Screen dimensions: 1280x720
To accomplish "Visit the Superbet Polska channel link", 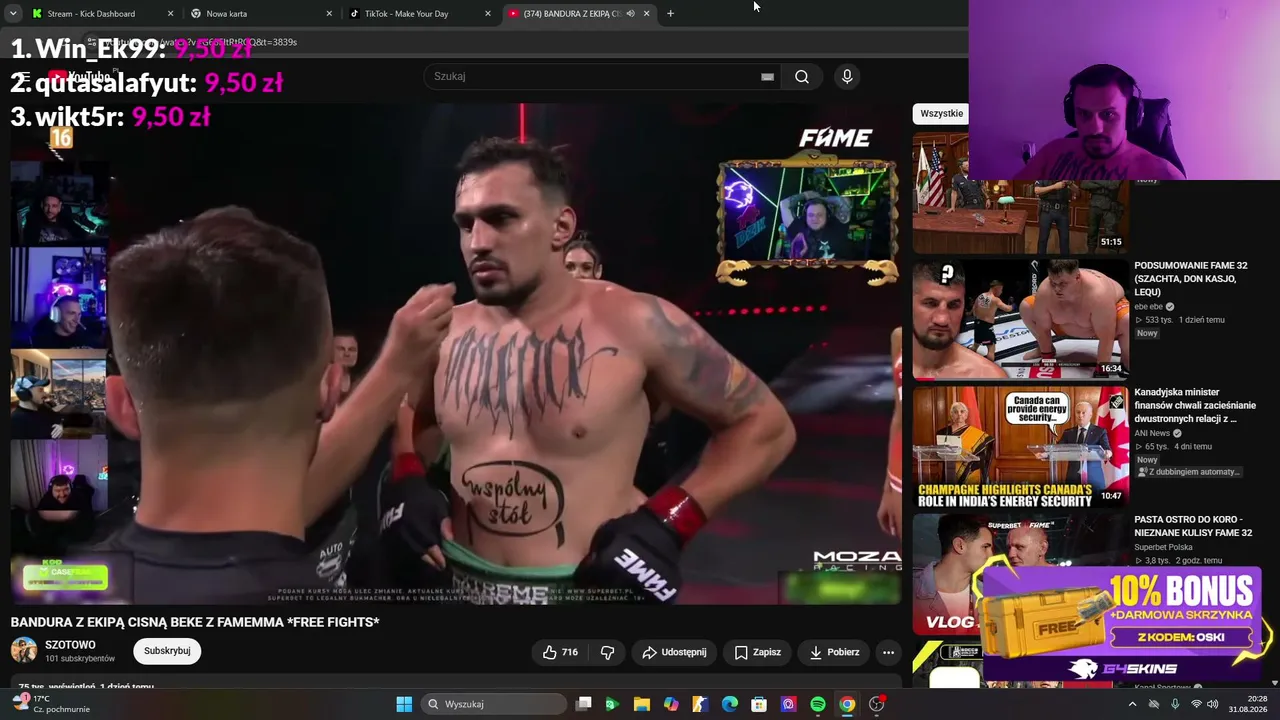I will click(x=1163, y=547).
